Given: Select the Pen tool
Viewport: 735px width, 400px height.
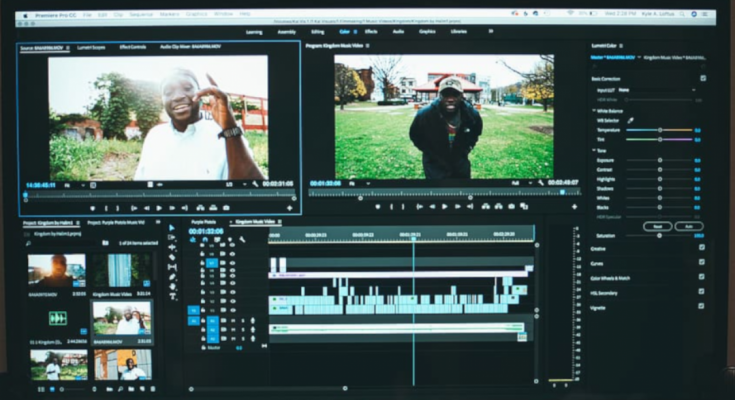Looking at the screenshot, I should (172, 277).
